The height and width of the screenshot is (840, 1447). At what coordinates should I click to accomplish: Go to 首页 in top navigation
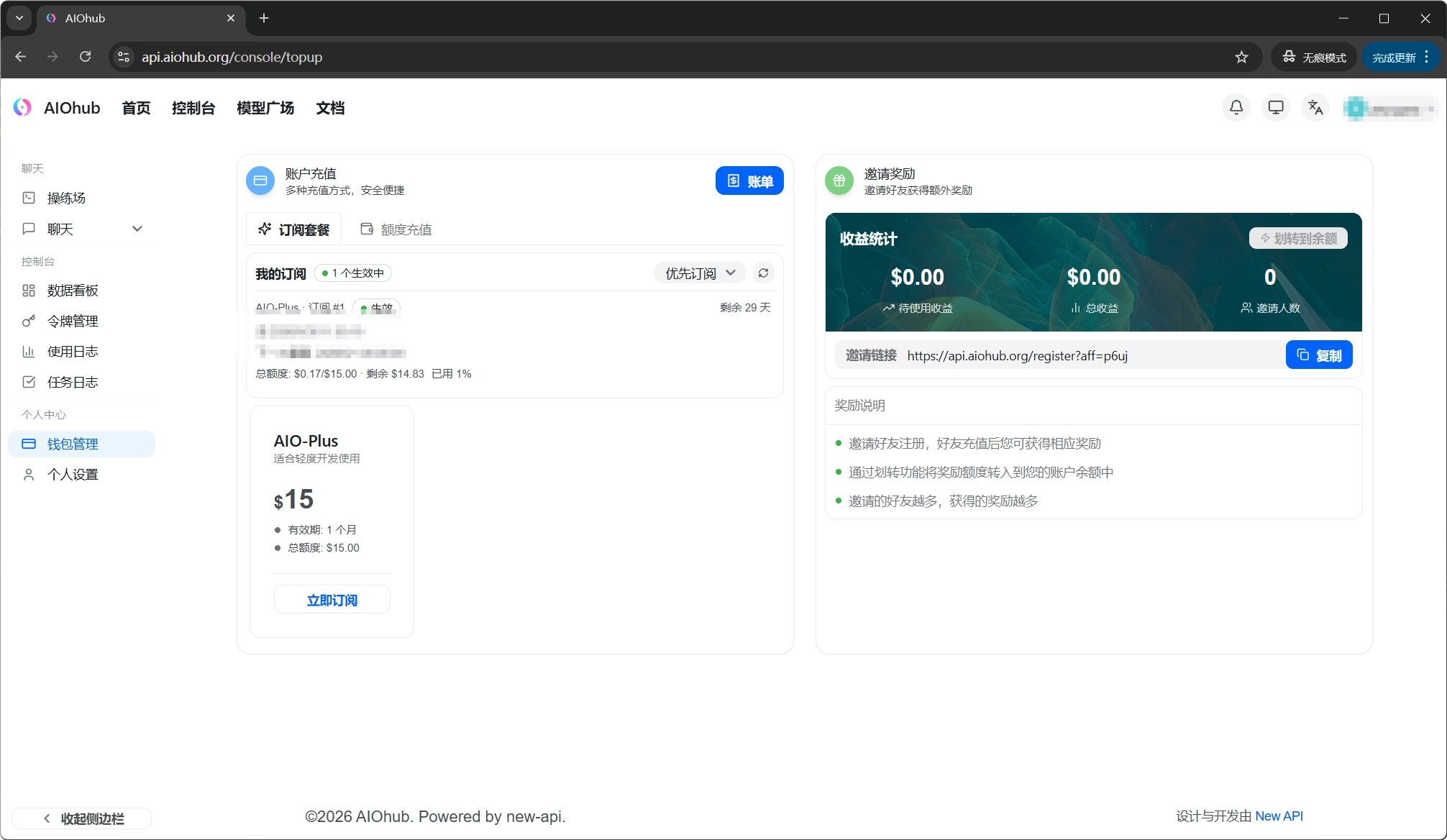pos(136,108)
